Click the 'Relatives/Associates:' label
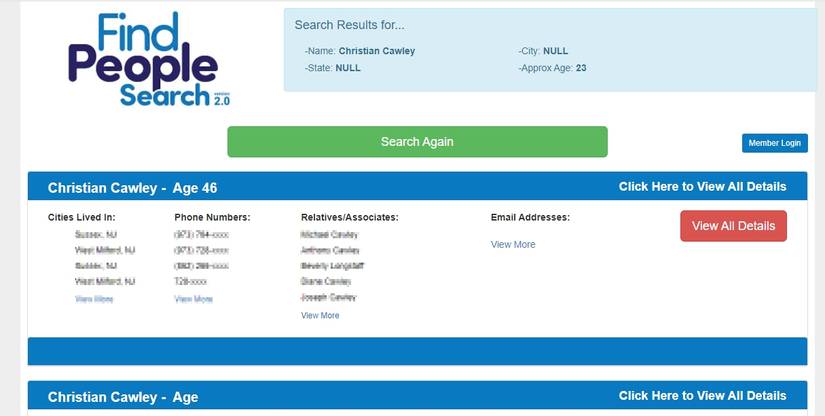This screenshot has width=825, height=416. point(350,217)
